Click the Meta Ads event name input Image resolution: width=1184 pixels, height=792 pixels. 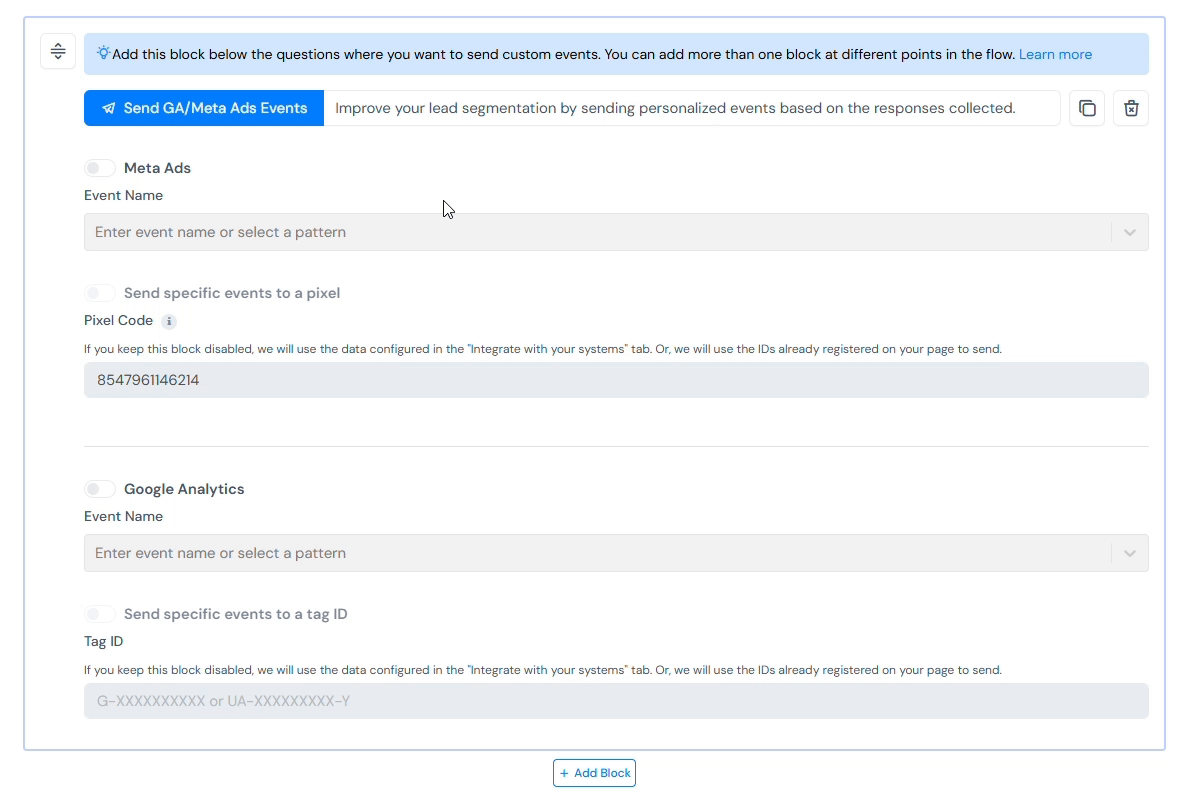point(597,233)
